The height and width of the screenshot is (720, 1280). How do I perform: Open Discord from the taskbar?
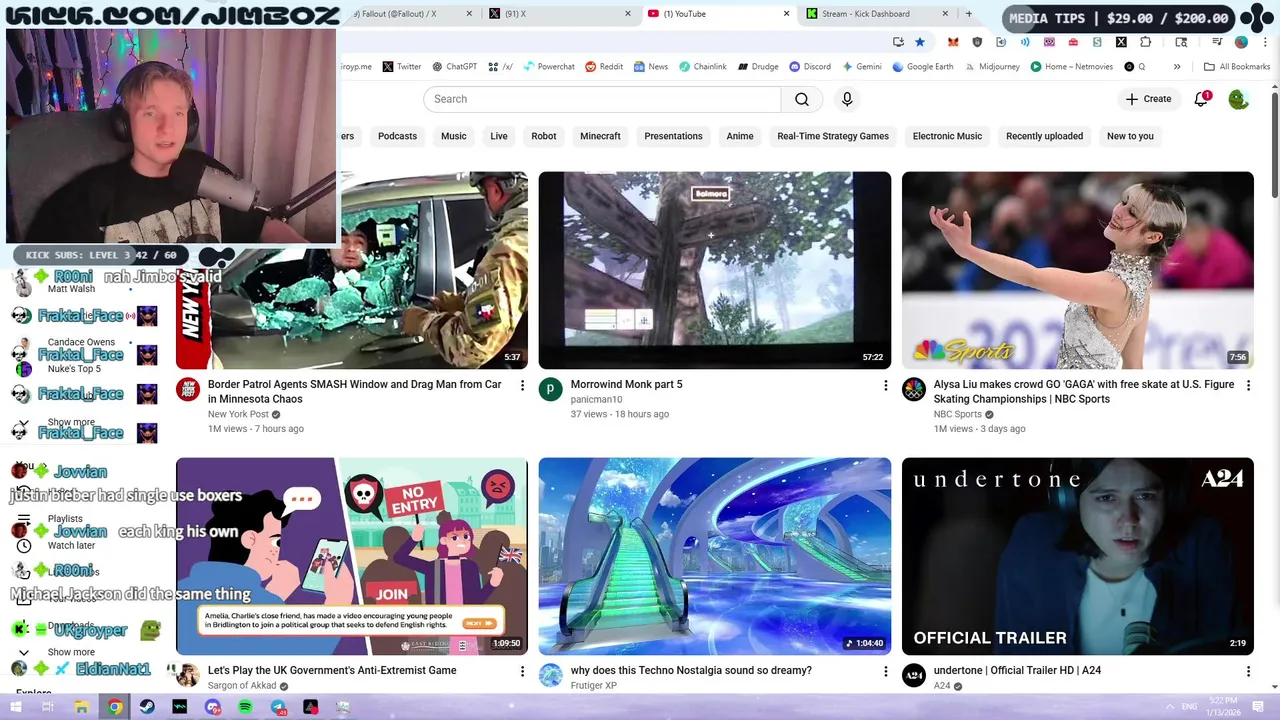[x=212, y=707]
